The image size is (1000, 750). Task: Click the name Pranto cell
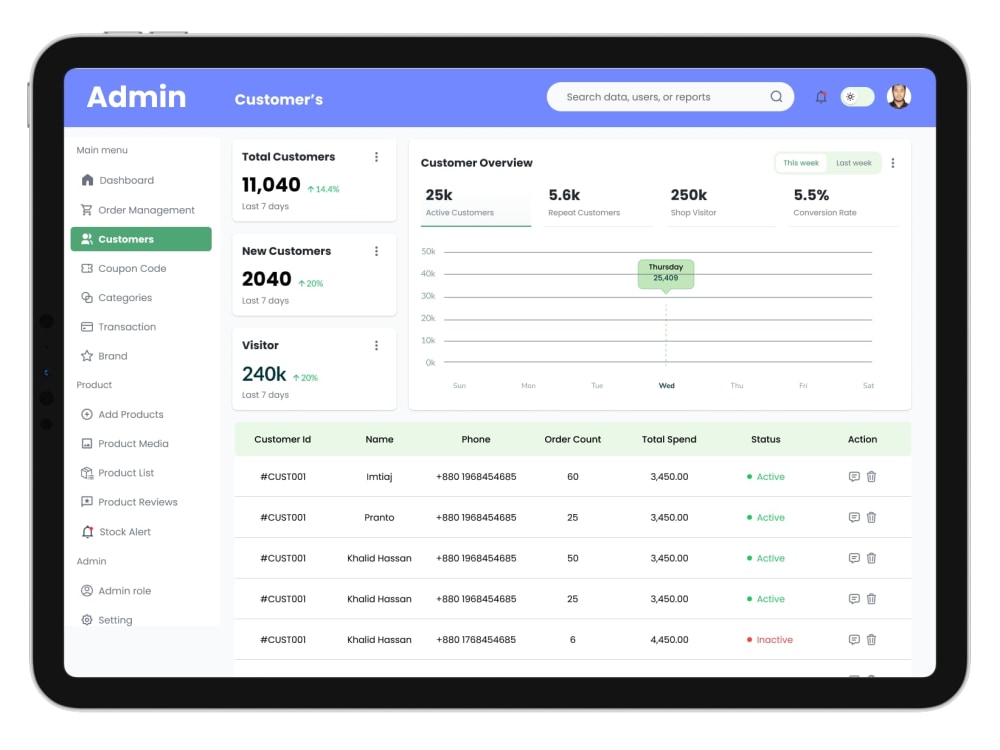tap(379, 518)
